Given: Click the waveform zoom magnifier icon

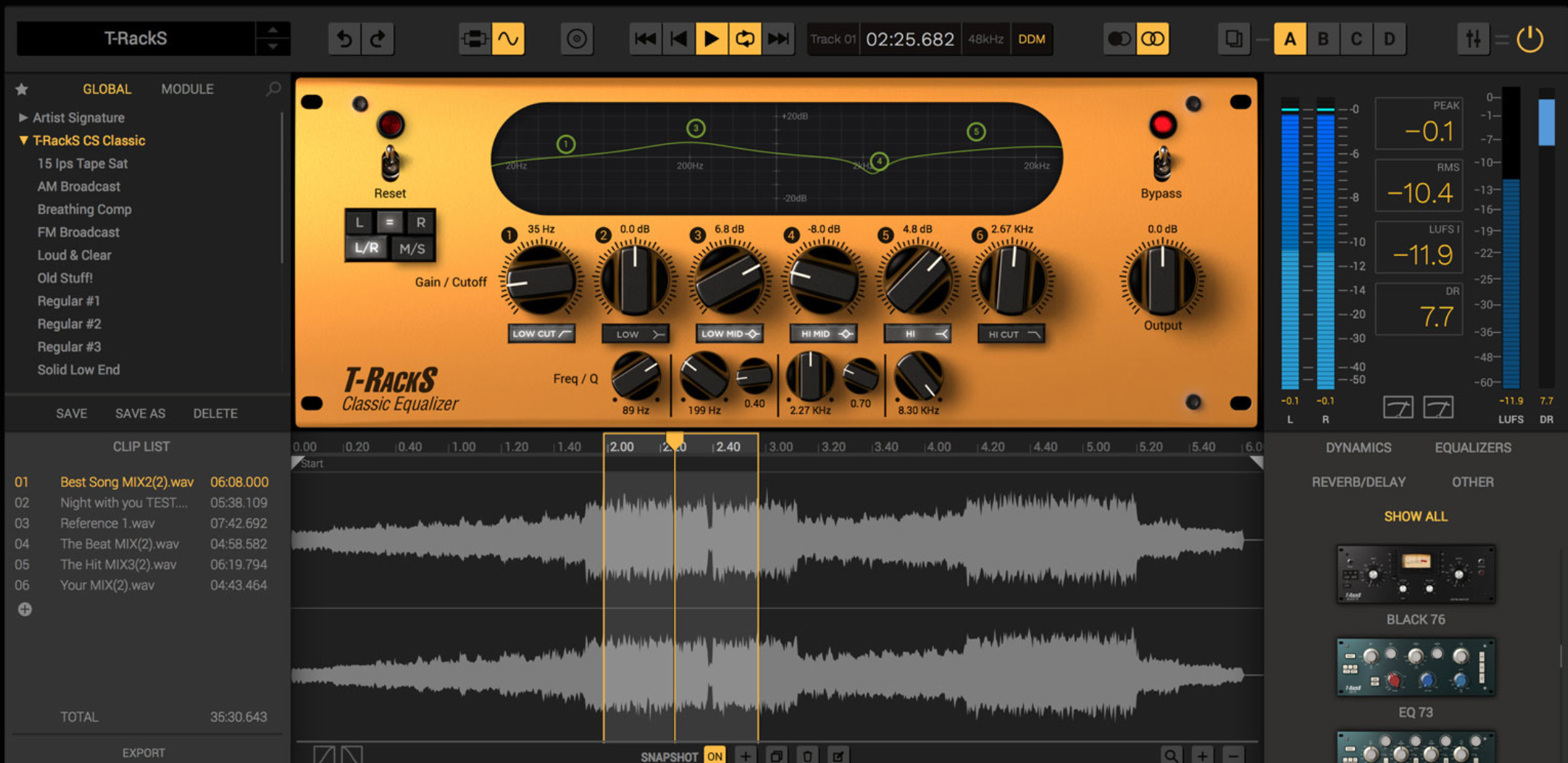Looking at the screenshot, I should (1171, 756).
